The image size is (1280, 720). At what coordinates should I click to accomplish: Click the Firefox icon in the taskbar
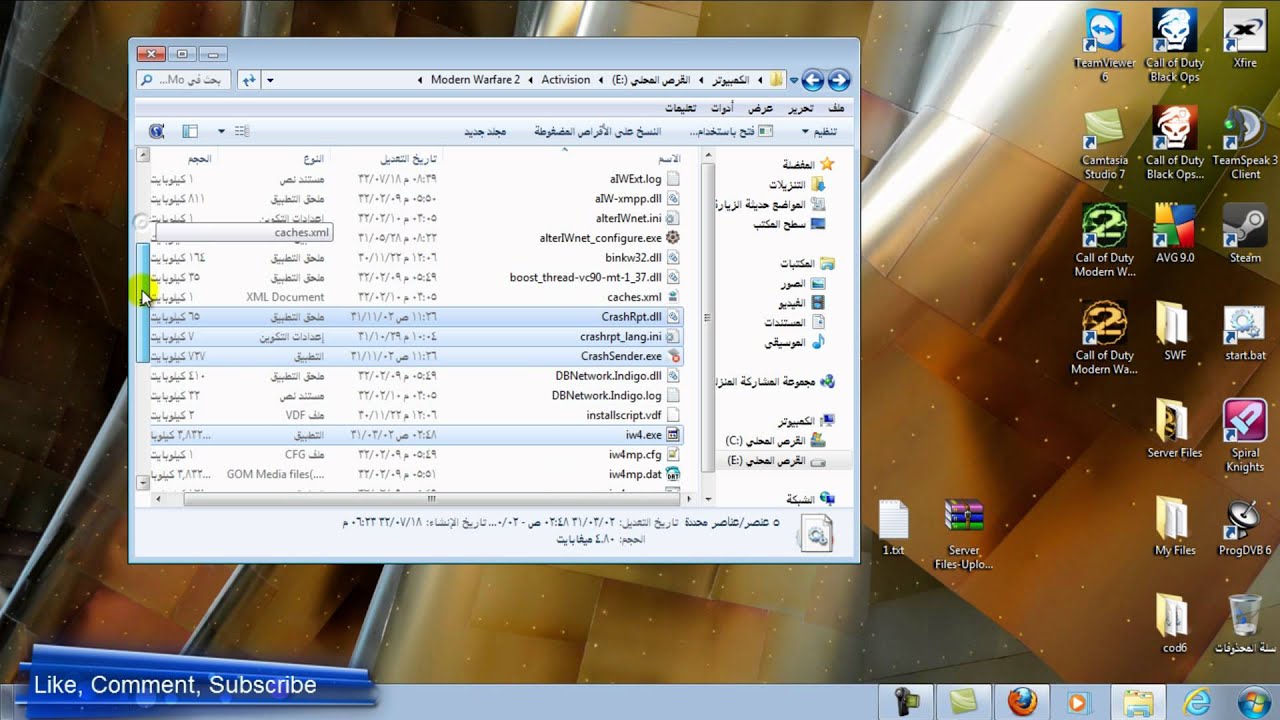(x=1022, y=702)
